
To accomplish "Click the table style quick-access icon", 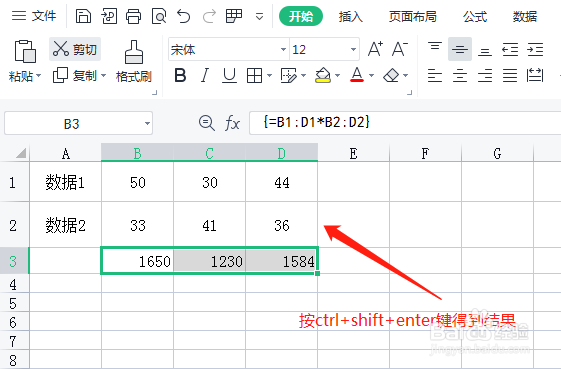I will click(x=234, y=16).
